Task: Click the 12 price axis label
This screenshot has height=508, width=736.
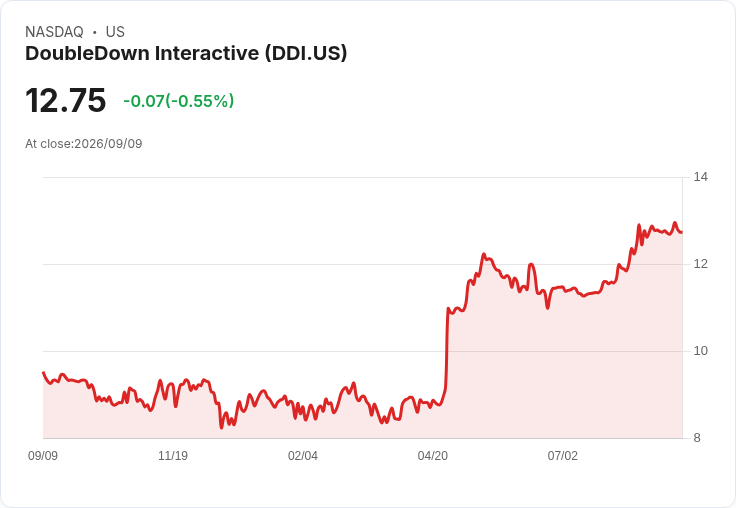Action: pyautogui.click(x=700, y=264)
